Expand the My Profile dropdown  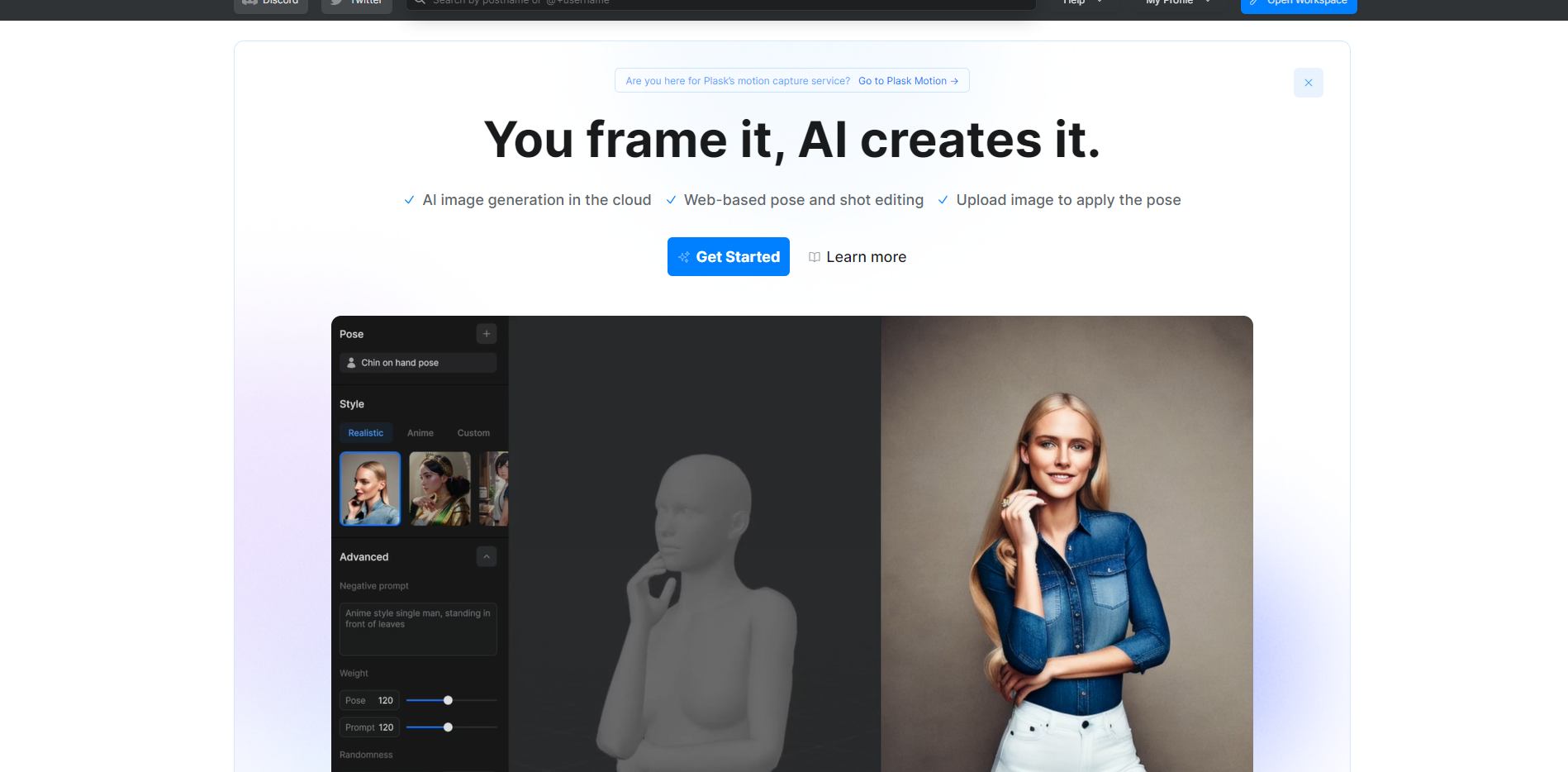coord(1178,3)
